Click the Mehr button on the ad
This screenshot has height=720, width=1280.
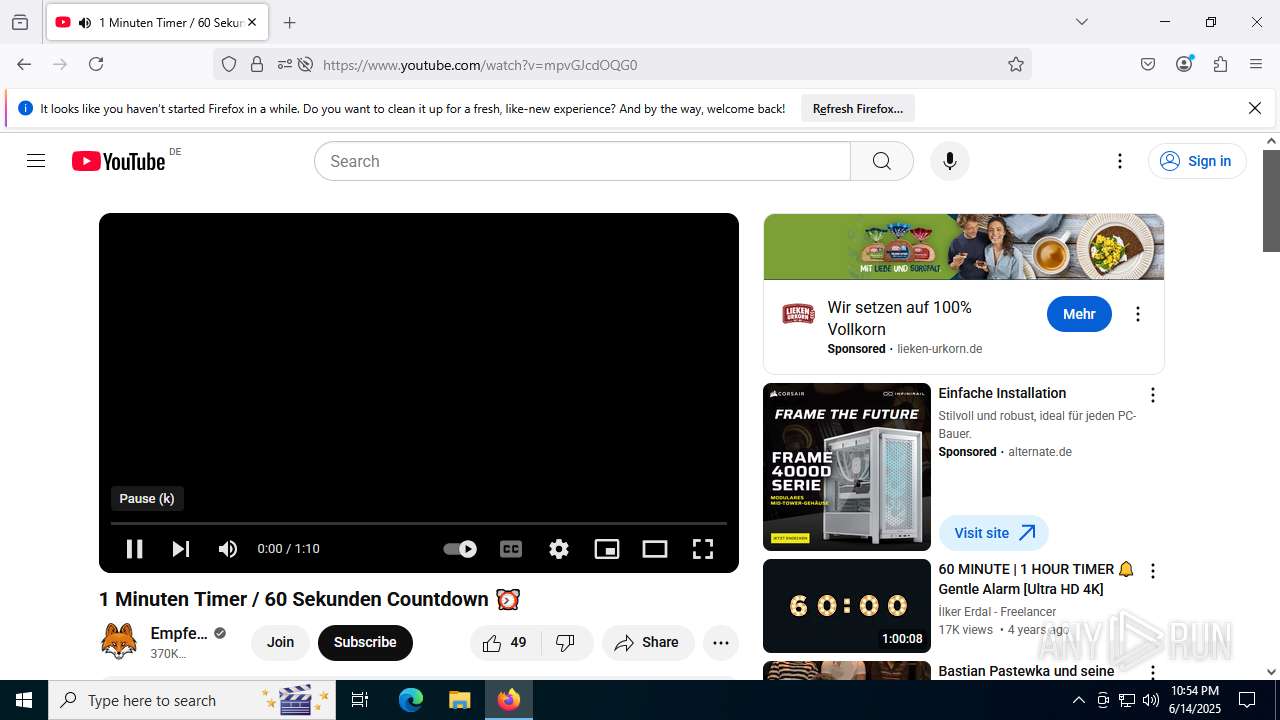coord(1079,314)
